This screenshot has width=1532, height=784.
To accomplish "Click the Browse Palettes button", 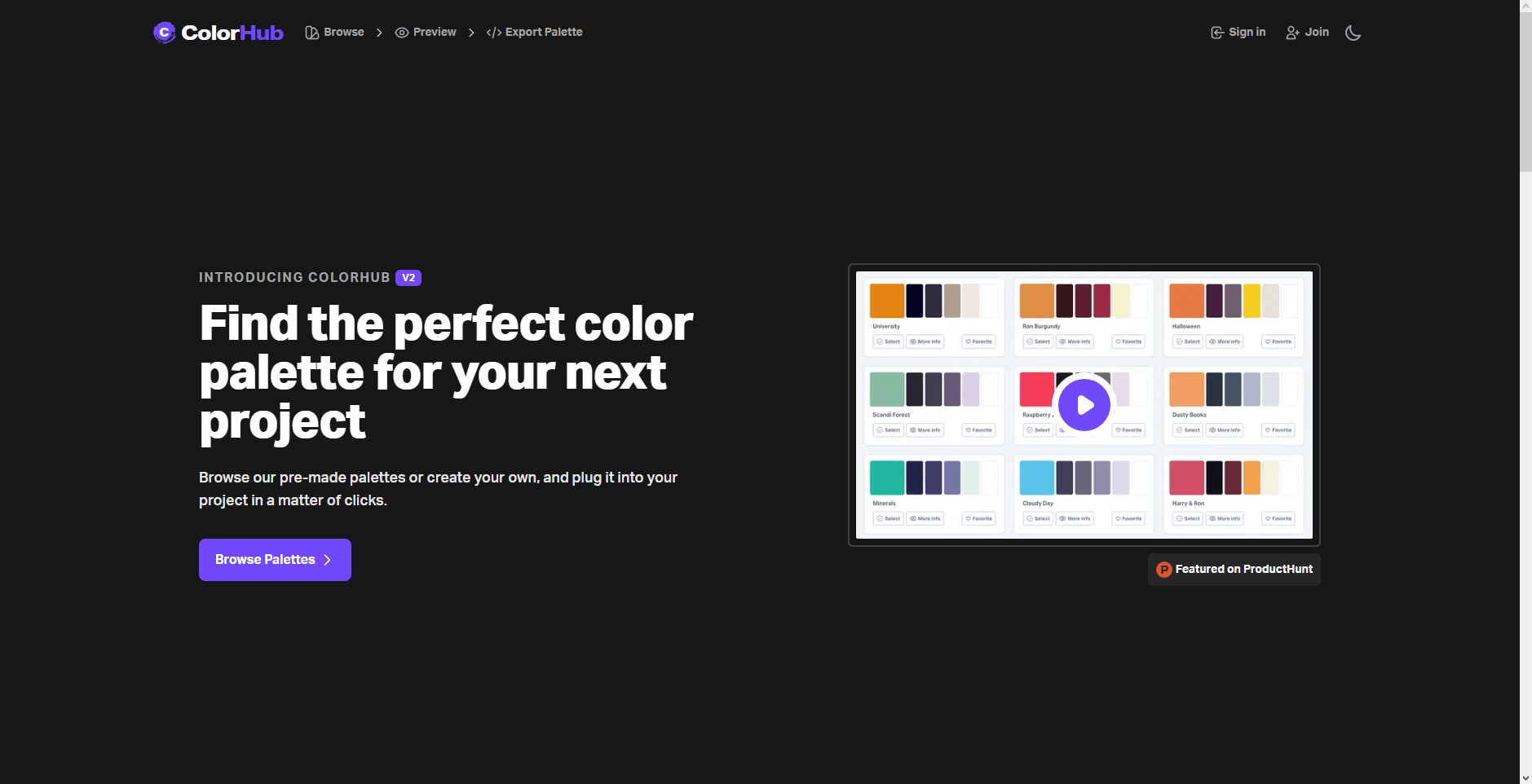I will tap(275, 560).
